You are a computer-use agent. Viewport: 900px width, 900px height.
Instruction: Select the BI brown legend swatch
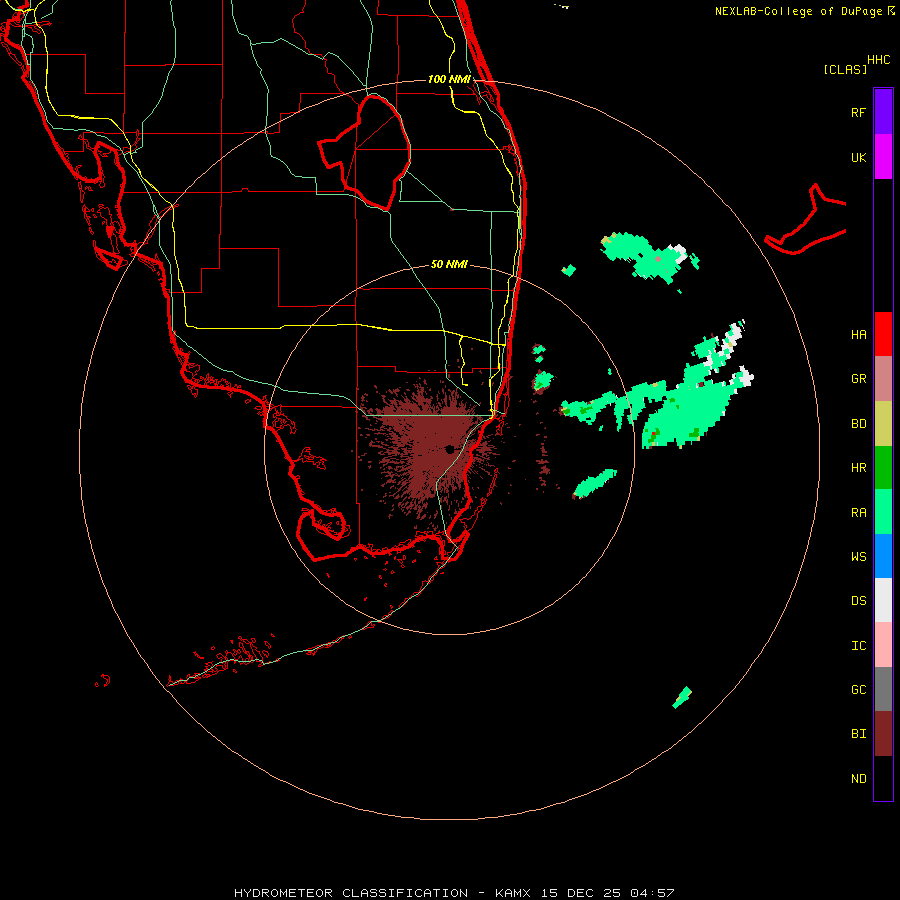coord(883,734)
